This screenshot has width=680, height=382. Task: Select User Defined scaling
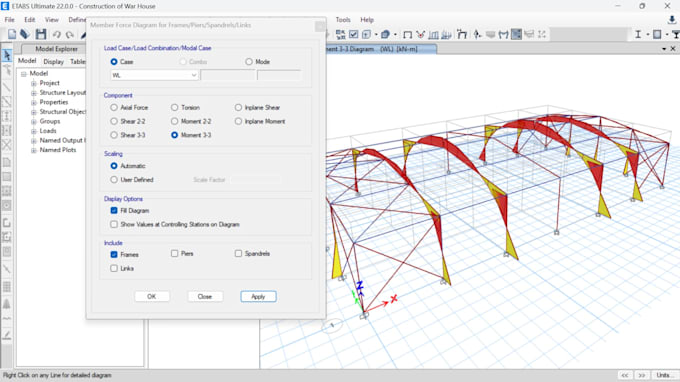(114, 180)
